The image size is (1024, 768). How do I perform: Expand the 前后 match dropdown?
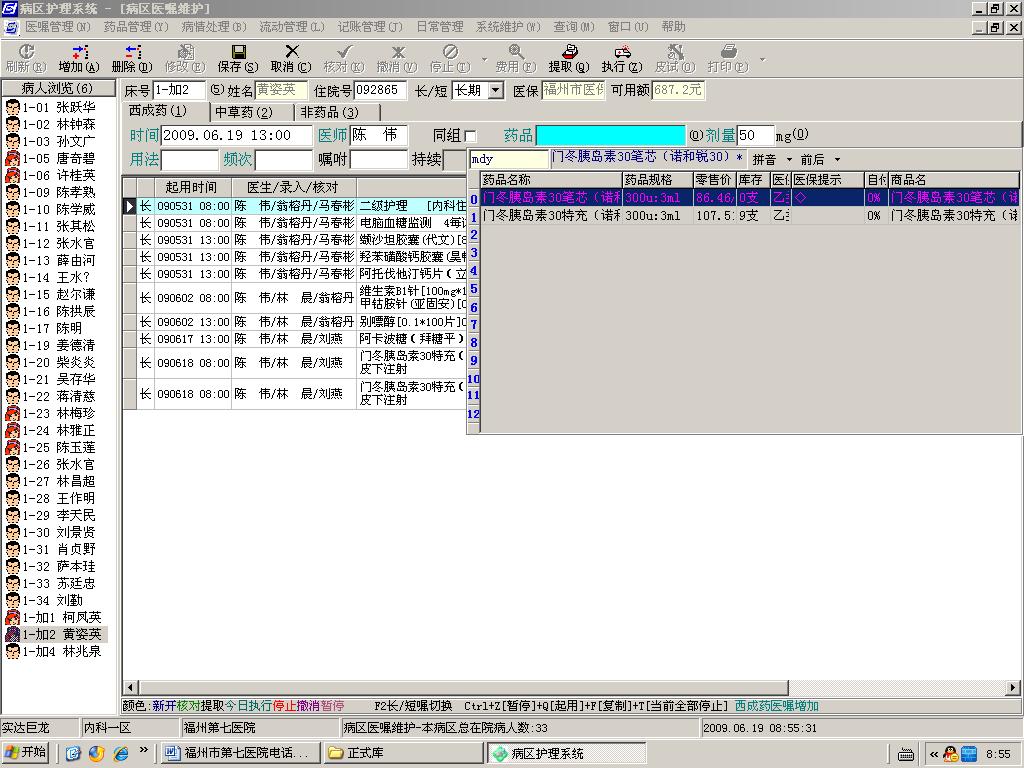[837, 160]
